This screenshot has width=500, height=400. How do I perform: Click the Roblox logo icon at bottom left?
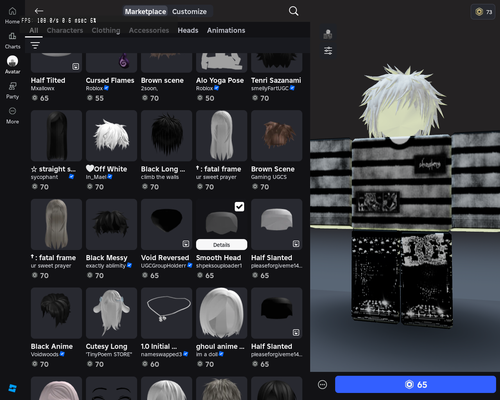(x=12, y=388)
